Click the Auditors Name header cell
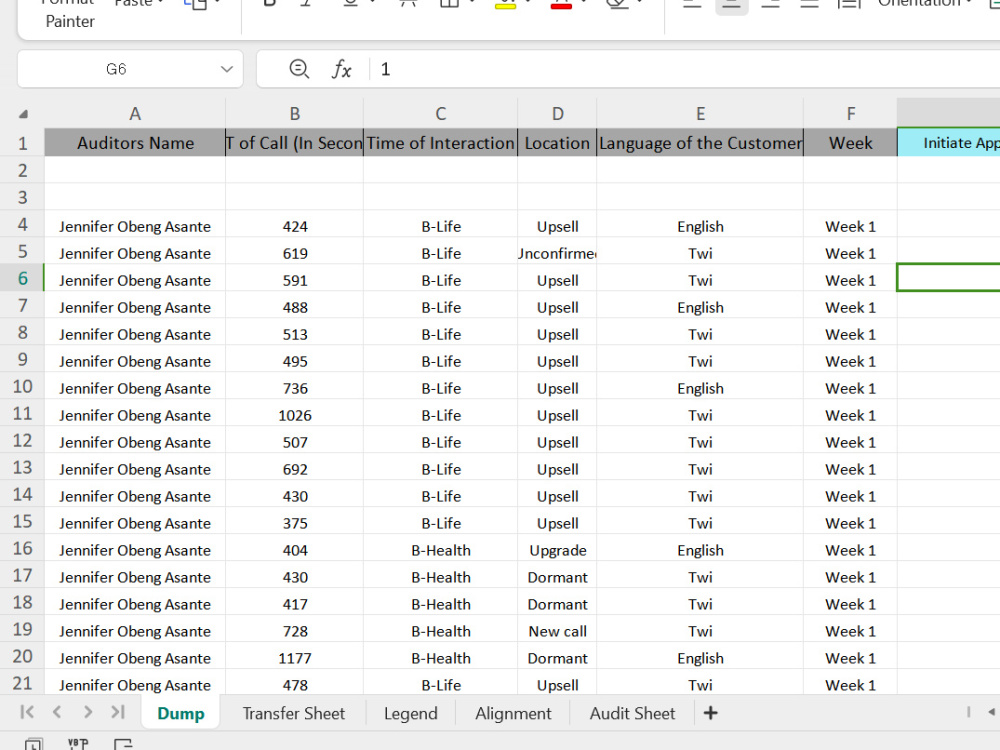Image resolution: width=1000 pixels, height=750 pixels. [x=135, y=143]
